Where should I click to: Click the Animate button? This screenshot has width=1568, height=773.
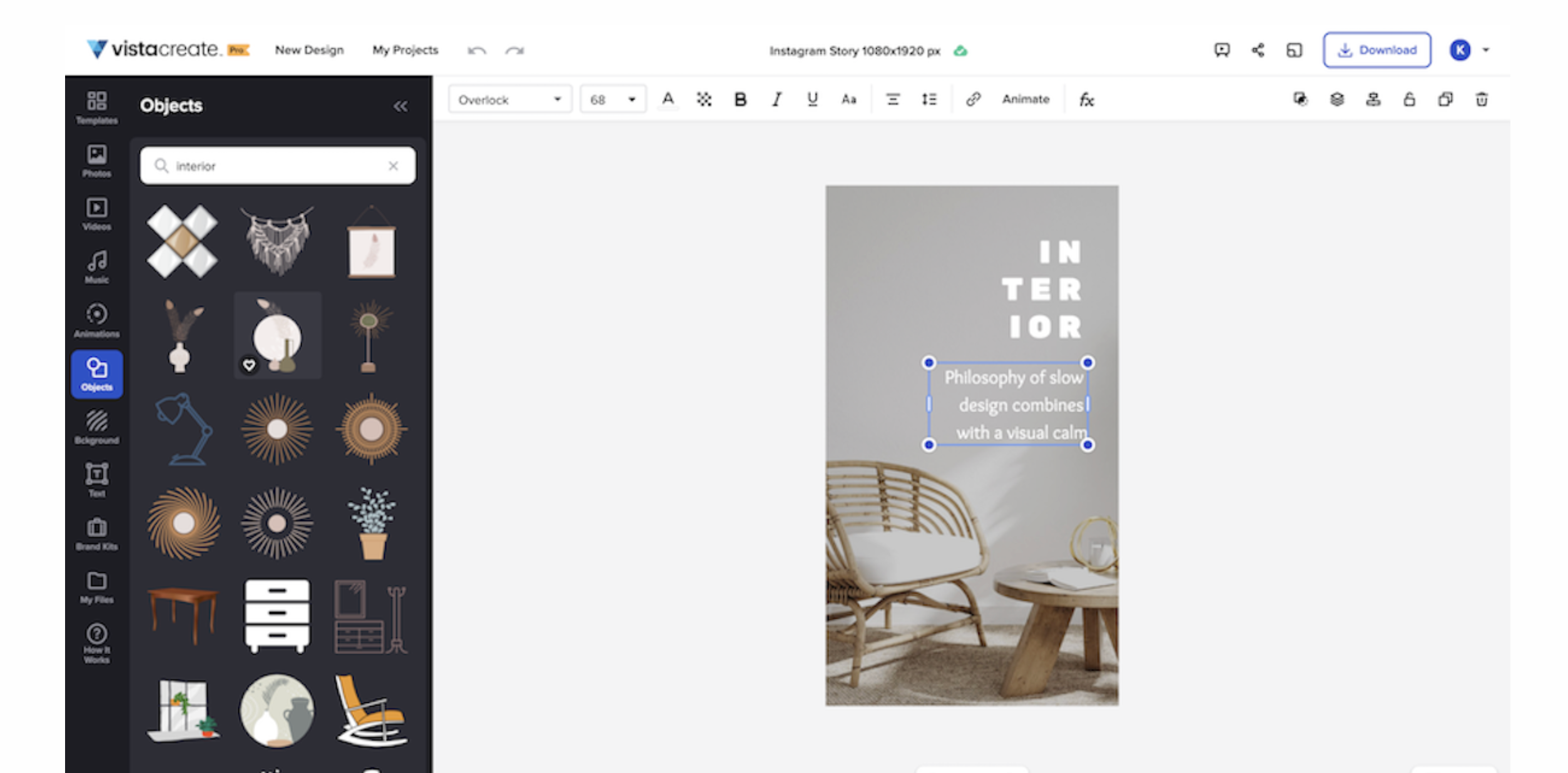point(1025,99)
